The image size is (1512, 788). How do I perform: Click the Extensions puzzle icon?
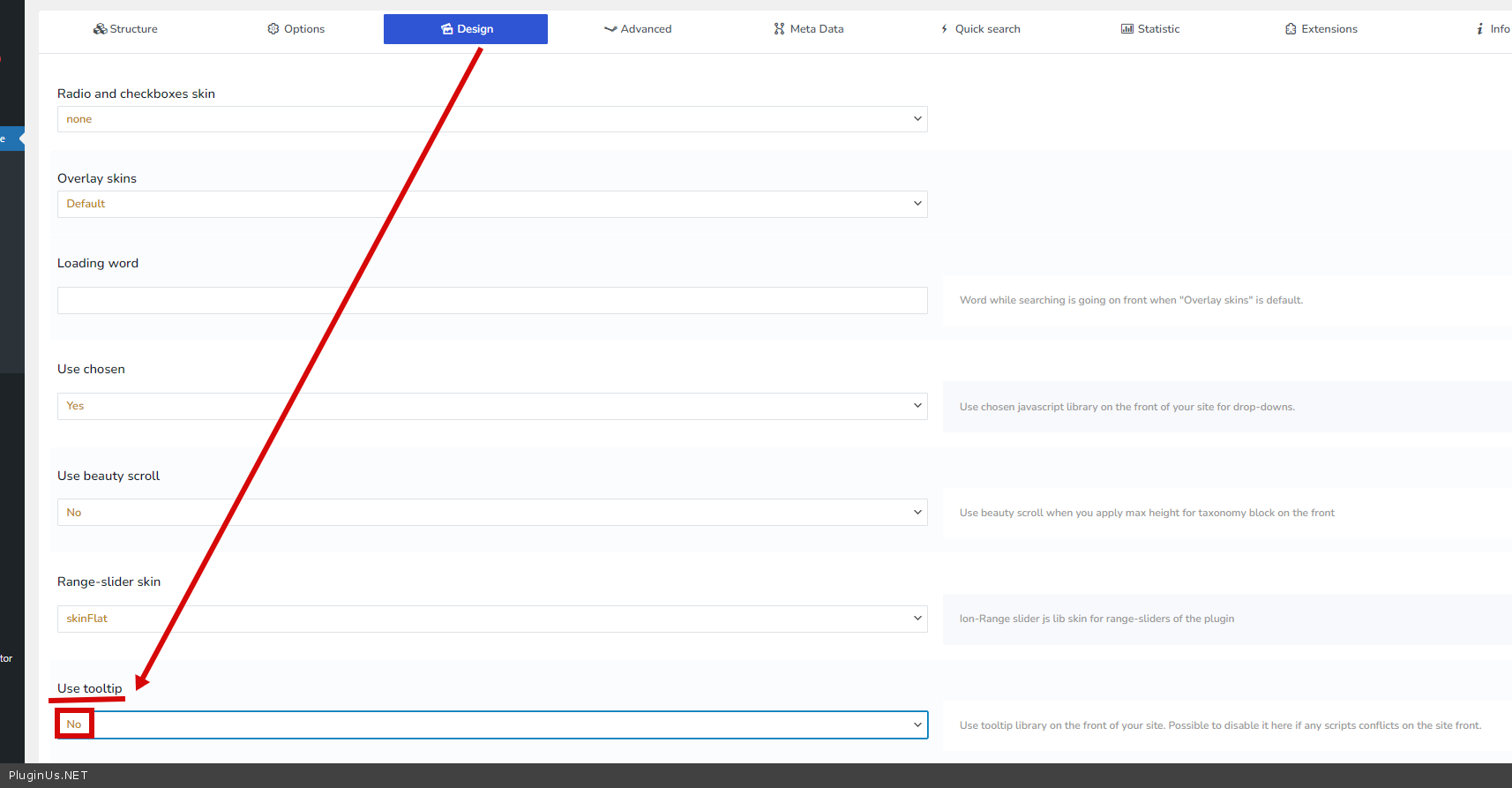point(1291,29)
